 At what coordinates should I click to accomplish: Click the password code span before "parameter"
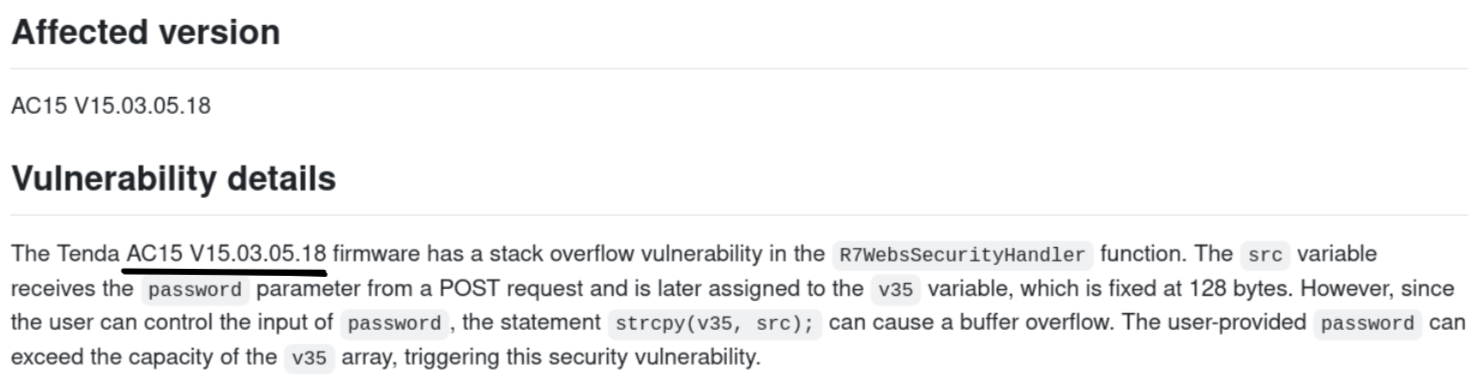(x=193, y=290)
